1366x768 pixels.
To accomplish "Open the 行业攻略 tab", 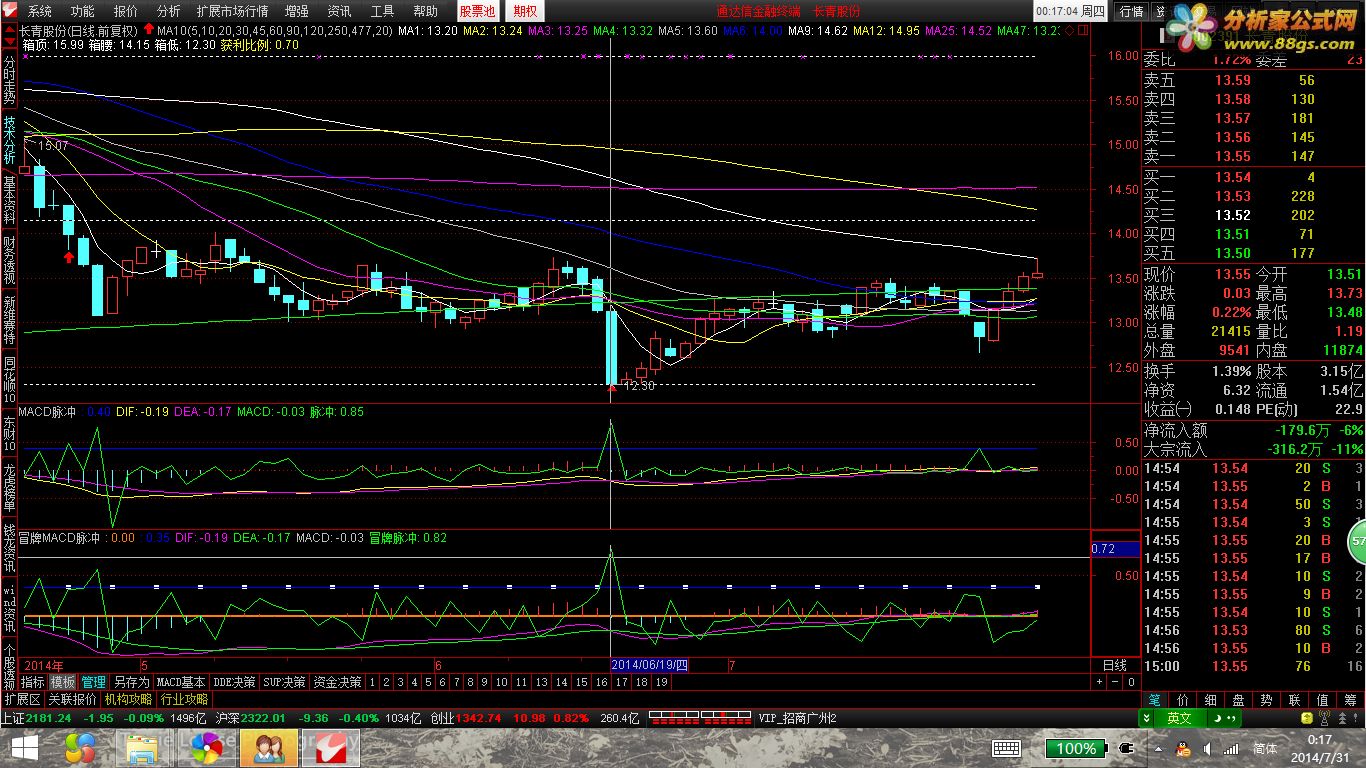I will click(184, 699).
